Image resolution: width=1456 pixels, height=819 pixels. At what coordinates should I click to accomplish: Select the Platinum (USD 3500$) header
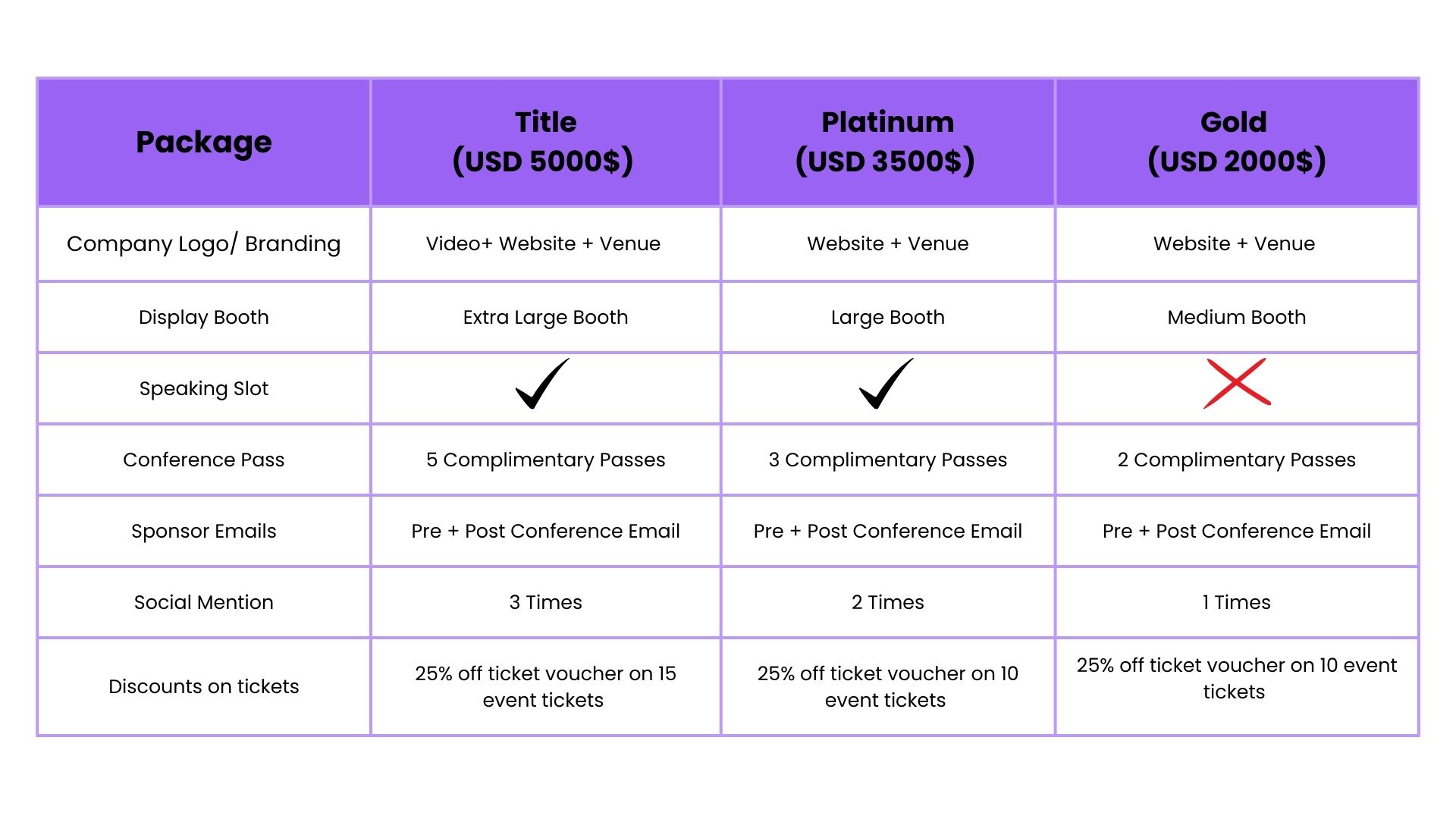tap(886, 142)
